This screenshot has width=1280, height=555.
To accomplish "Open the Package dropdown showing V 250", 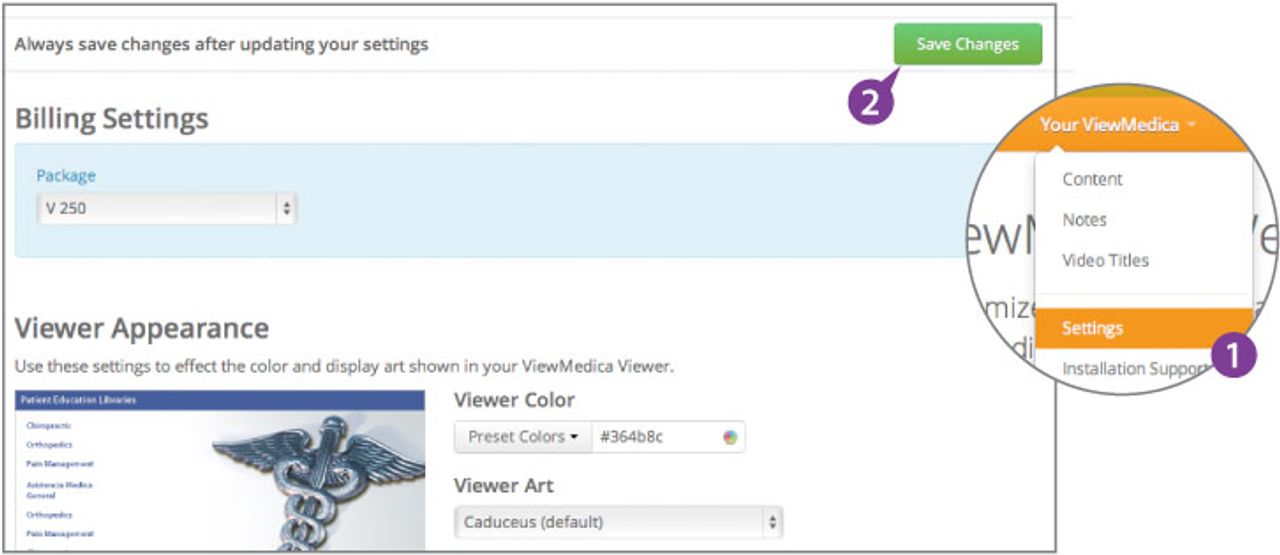I will coord(167,208).
